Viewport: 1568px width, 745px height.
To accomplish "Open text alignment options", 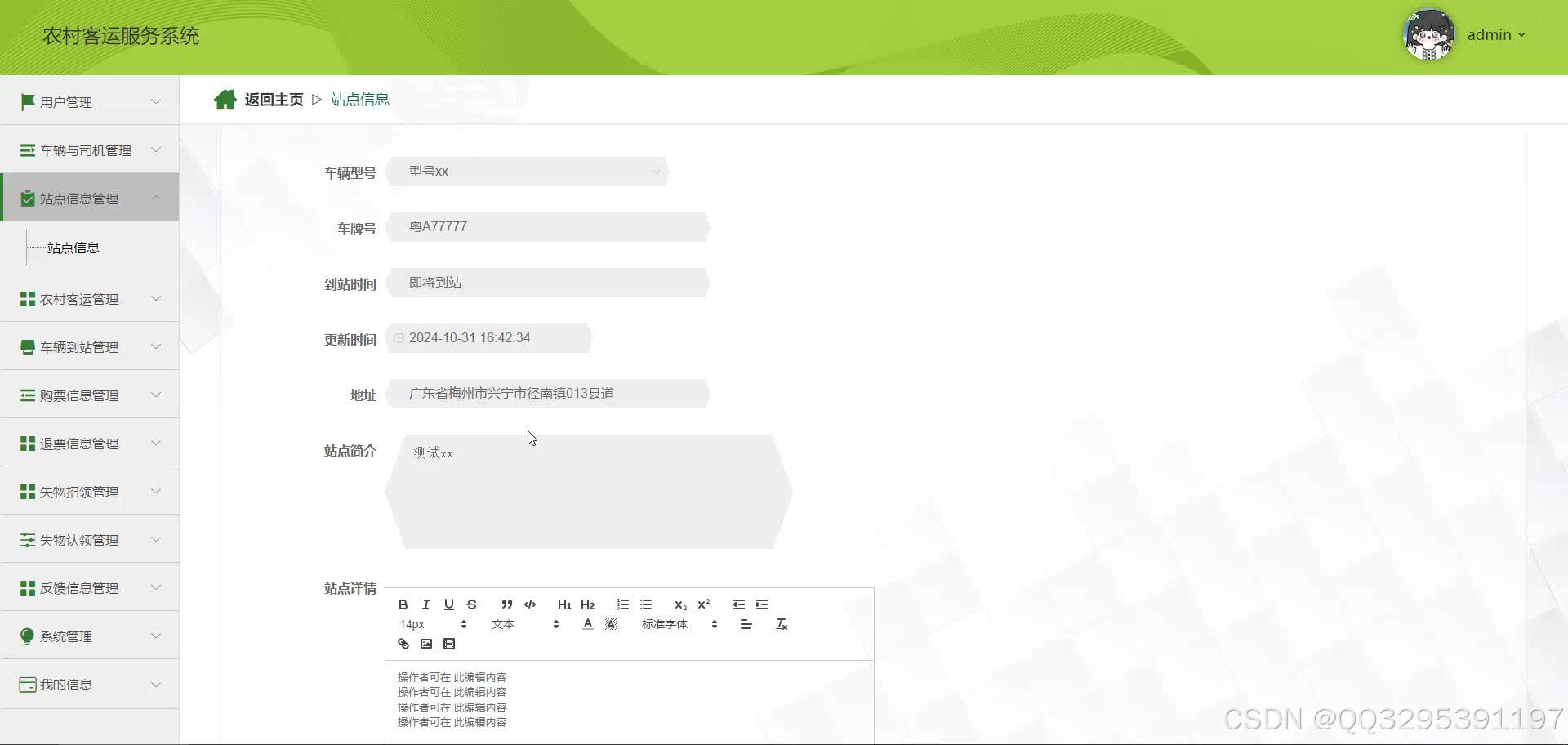I will coord(746,624).
